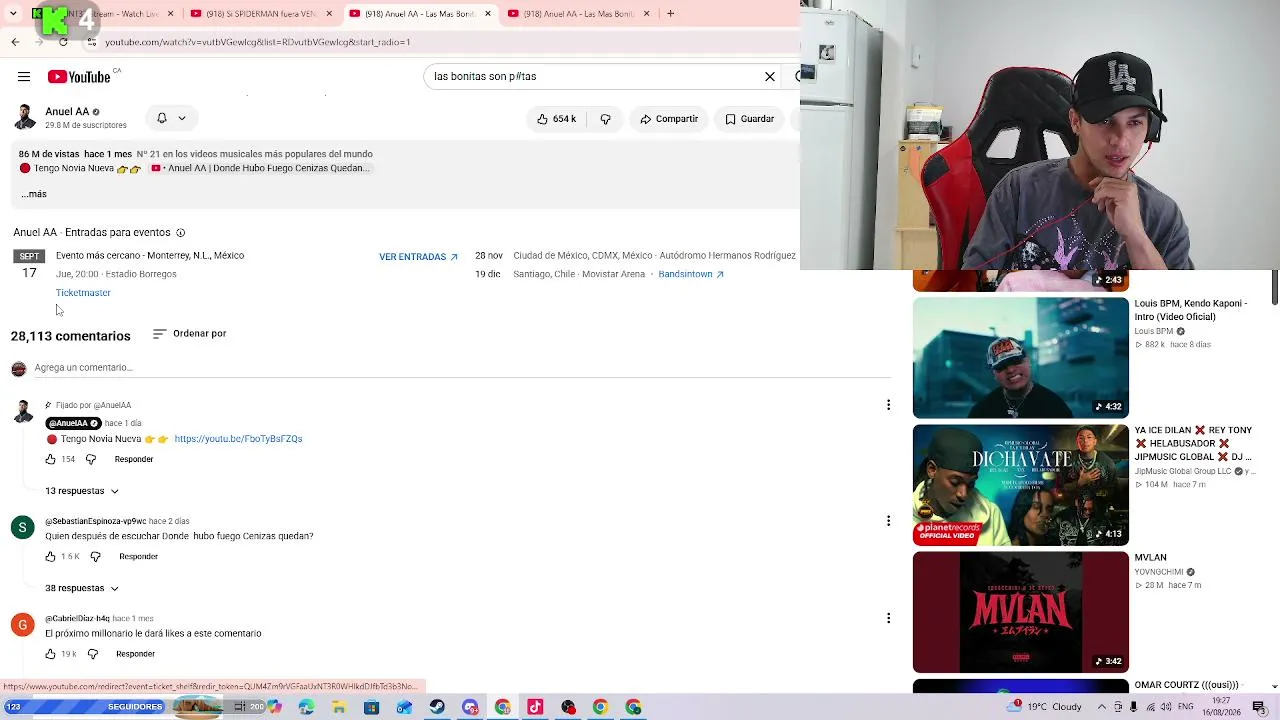Open the youtu.be link in pinned comment
The image size is (1280, 720).
(238, 439)
